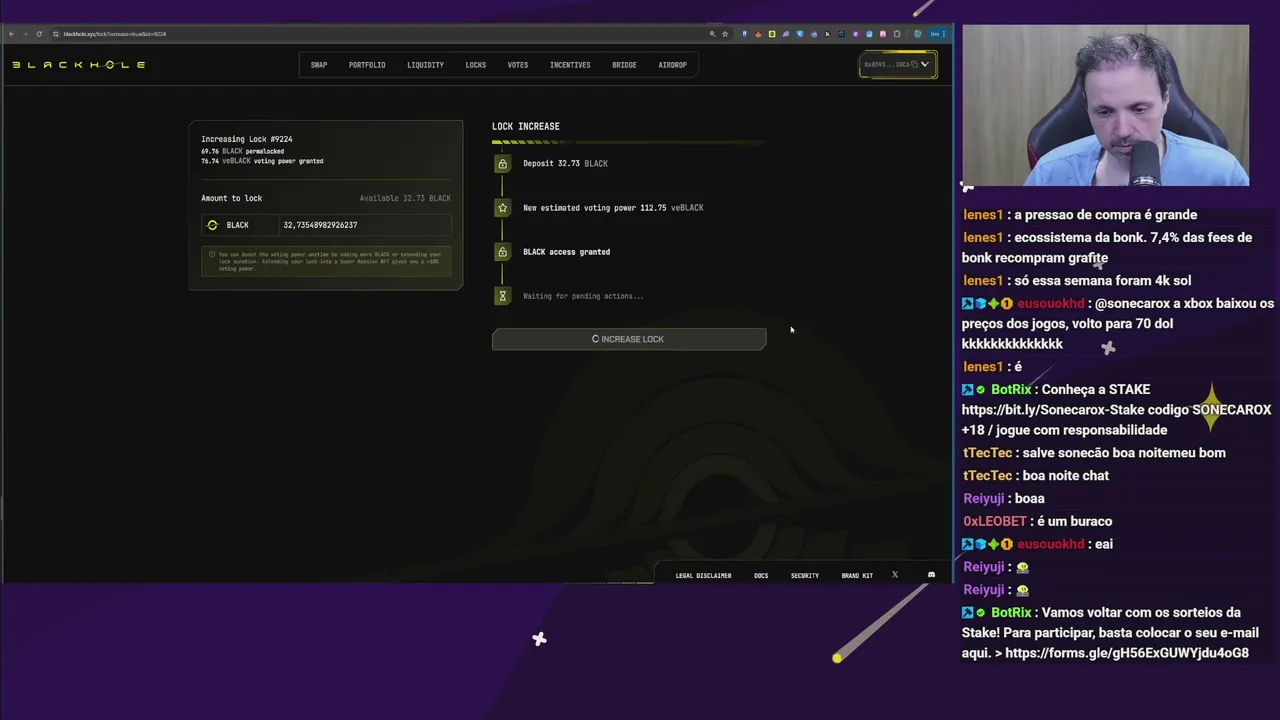Click the first BotRix username in chat
This screenshot has height=720, width=1280.
tap(1011, 389)
